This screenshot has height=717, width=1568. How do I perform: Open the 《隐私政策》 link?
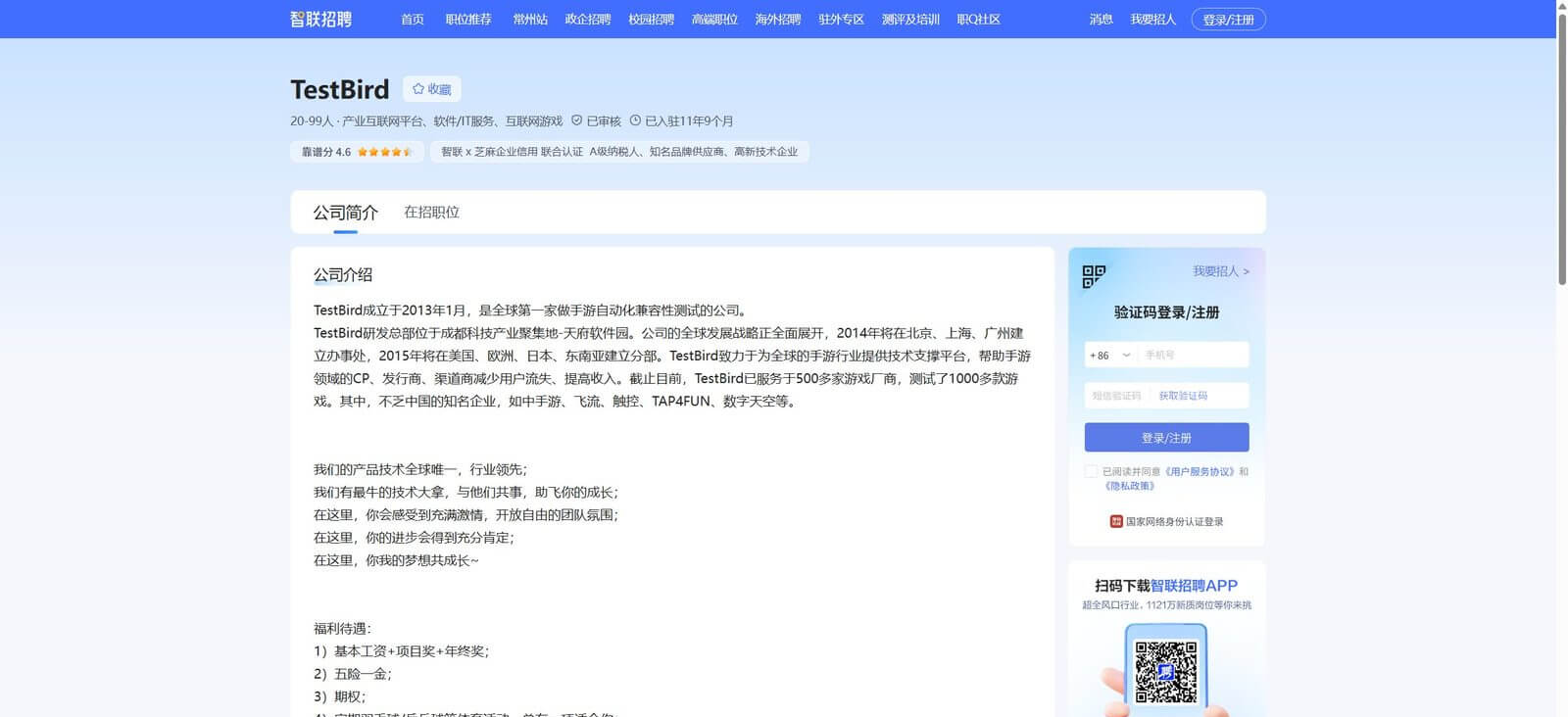[x=1129, y=486]
